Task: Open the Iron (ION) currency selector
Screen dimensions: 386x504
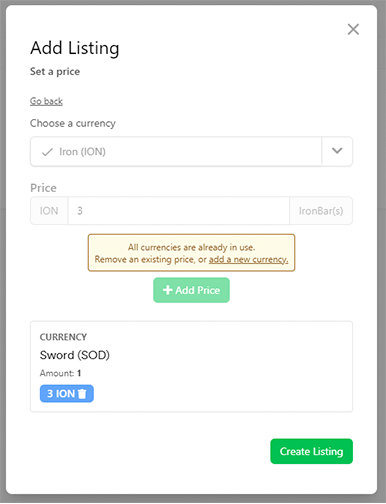Action: pos(191,151)
